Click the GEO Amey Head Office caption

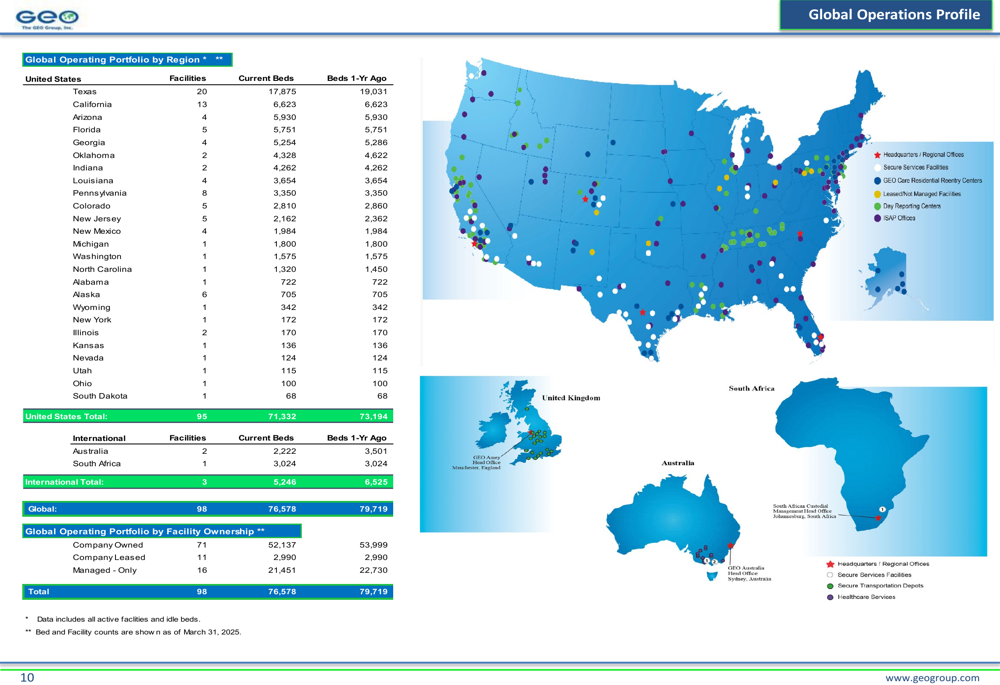click(476, 462)
